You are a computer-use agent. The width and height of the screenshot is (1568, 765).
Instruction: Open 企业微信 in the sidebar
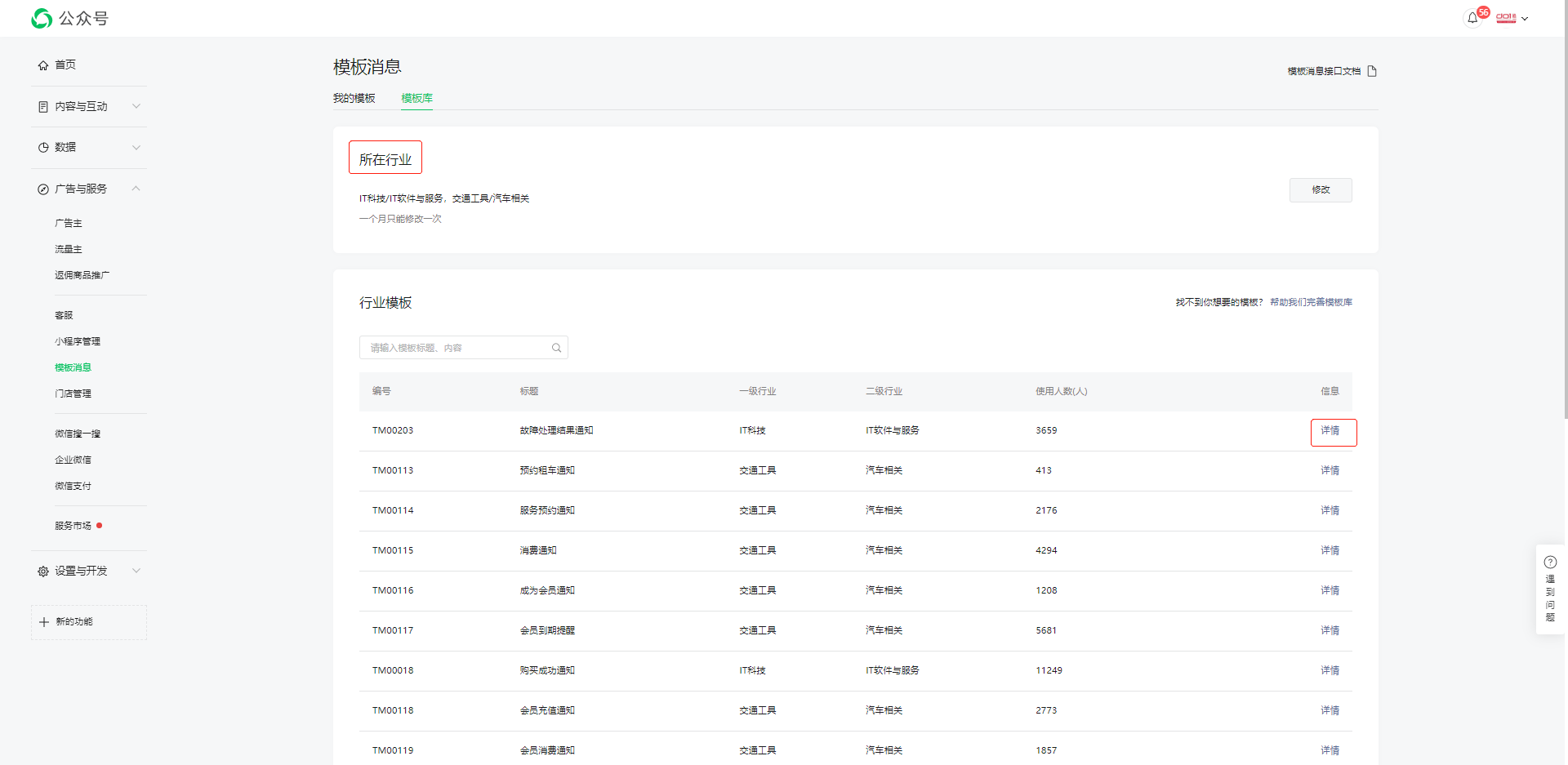tap(73, 460)
